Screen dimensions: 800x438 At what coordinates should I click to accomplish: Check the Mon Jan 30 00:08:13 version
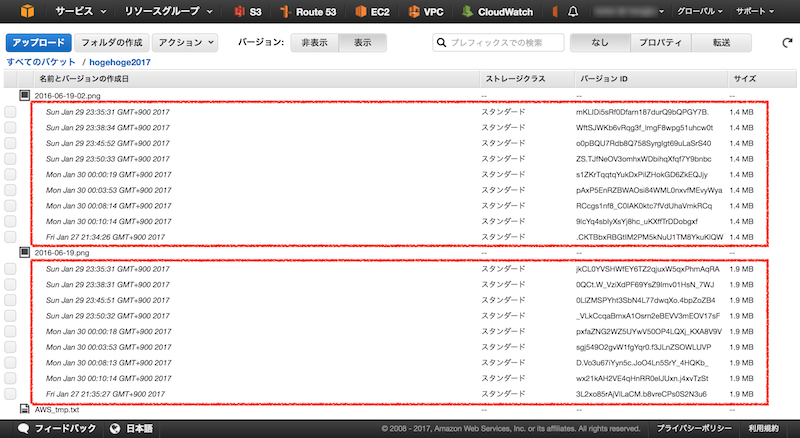[10, 362]
